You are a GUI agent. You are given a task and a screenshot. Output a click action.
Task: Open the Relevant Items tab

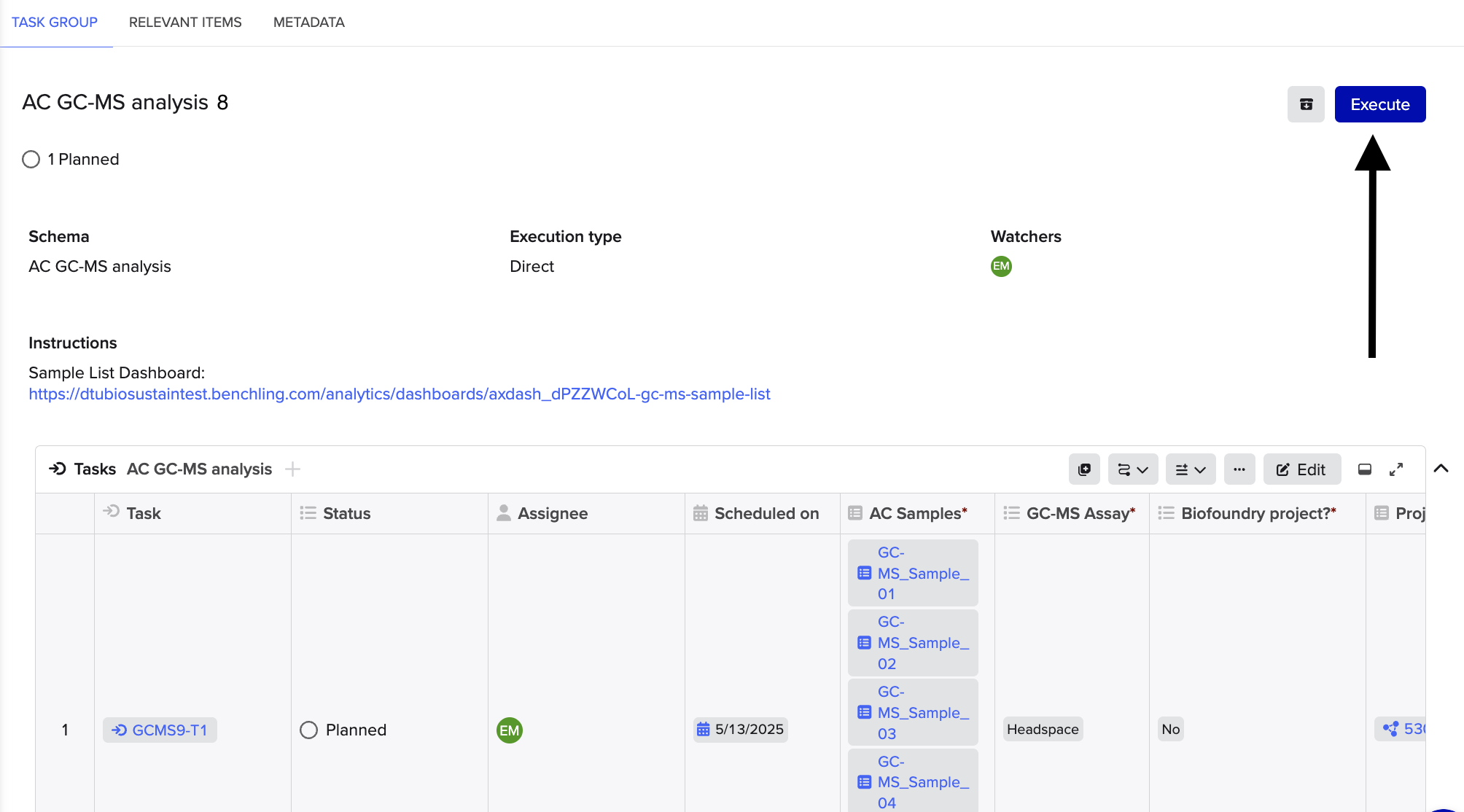coord(185,23)
